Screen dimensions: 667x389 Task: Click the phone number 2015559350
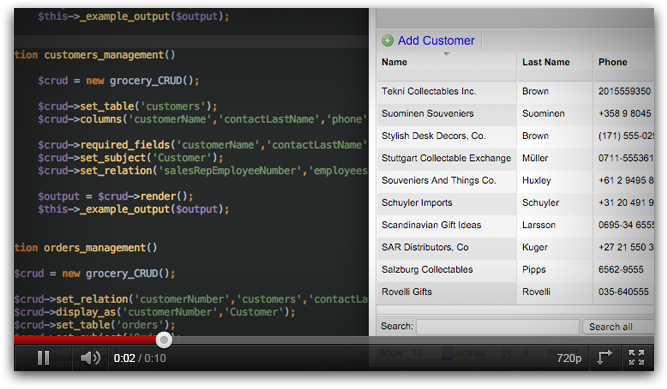(624, 92)
